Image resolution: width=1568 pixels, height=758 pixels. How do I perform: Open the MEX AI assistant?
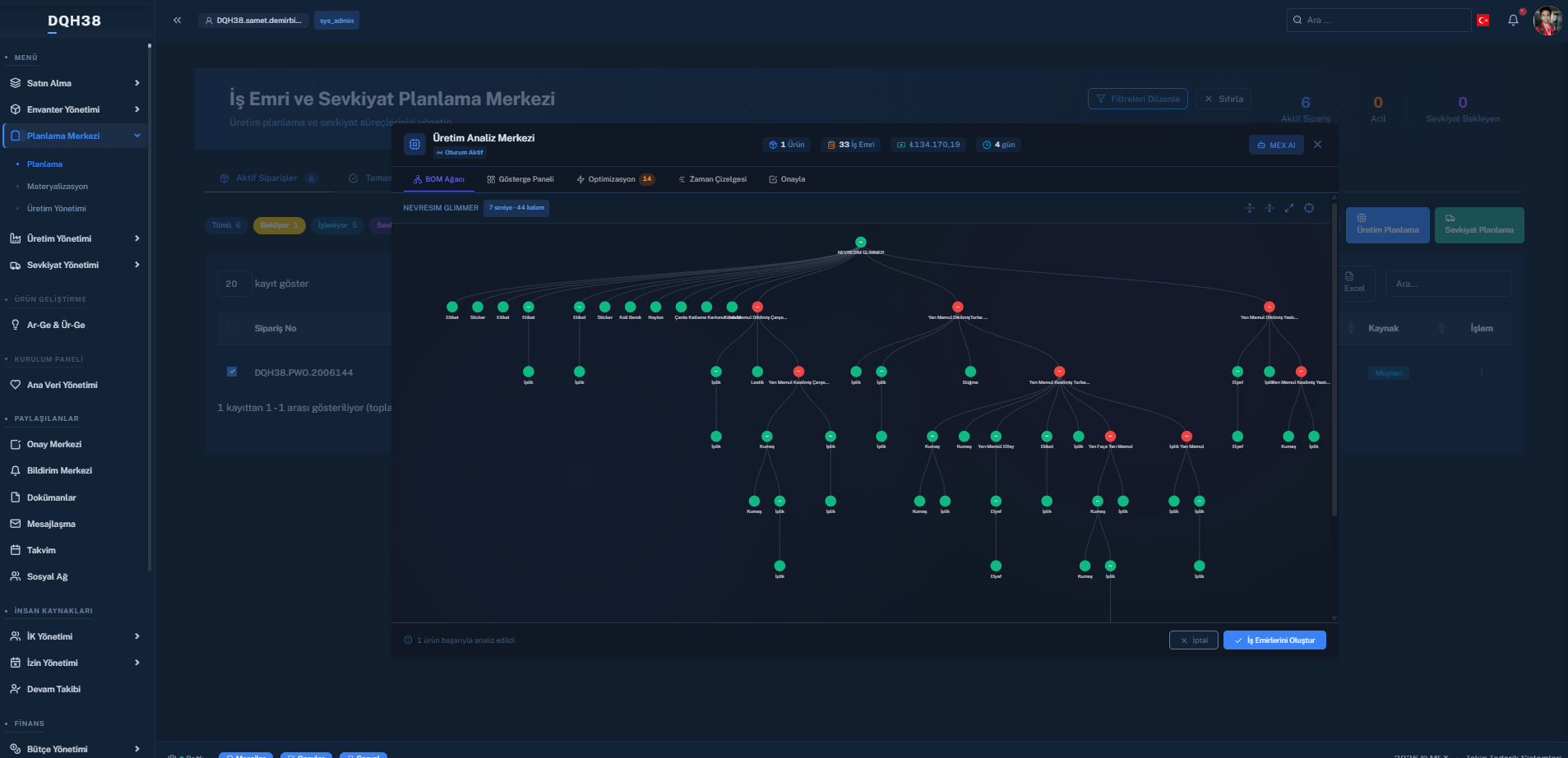[x=1276, y=145]
